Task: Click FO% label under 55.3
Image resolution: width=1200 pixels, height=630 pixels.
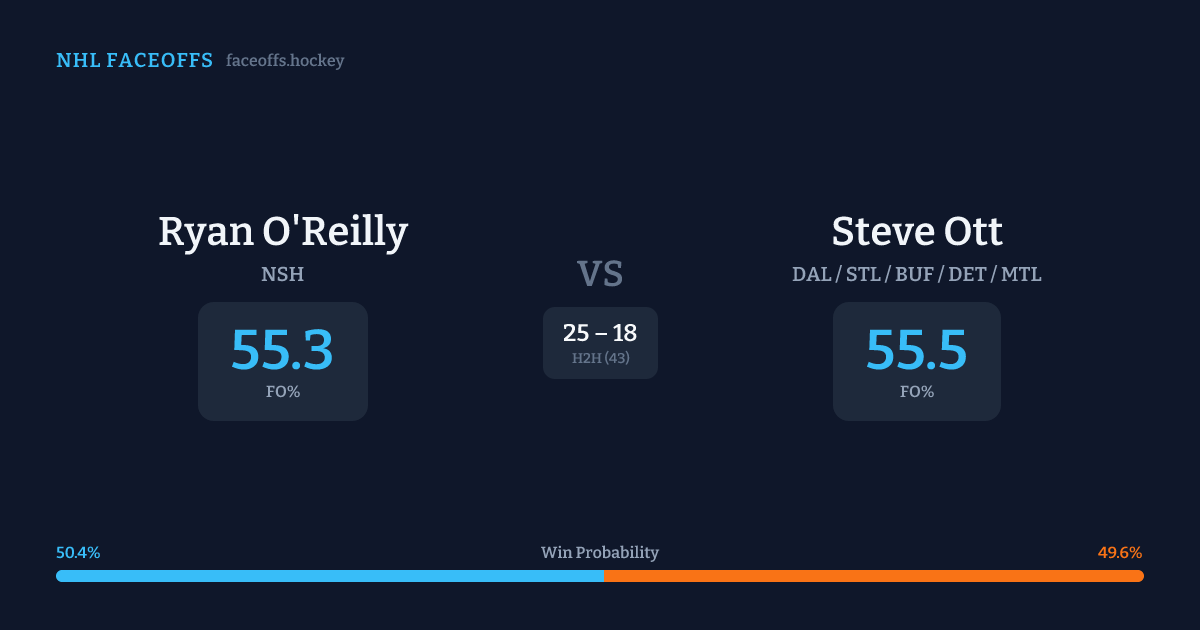Action: coord(283,392)
